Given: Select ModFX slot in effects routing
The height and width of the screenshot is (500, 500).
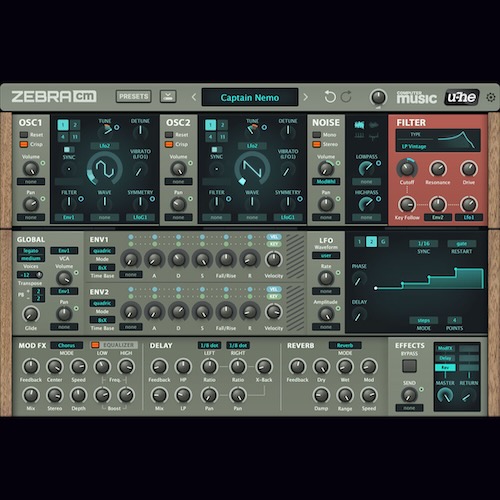Looking at the screenshot, I should pyautogui.click(x=445, y=348).
